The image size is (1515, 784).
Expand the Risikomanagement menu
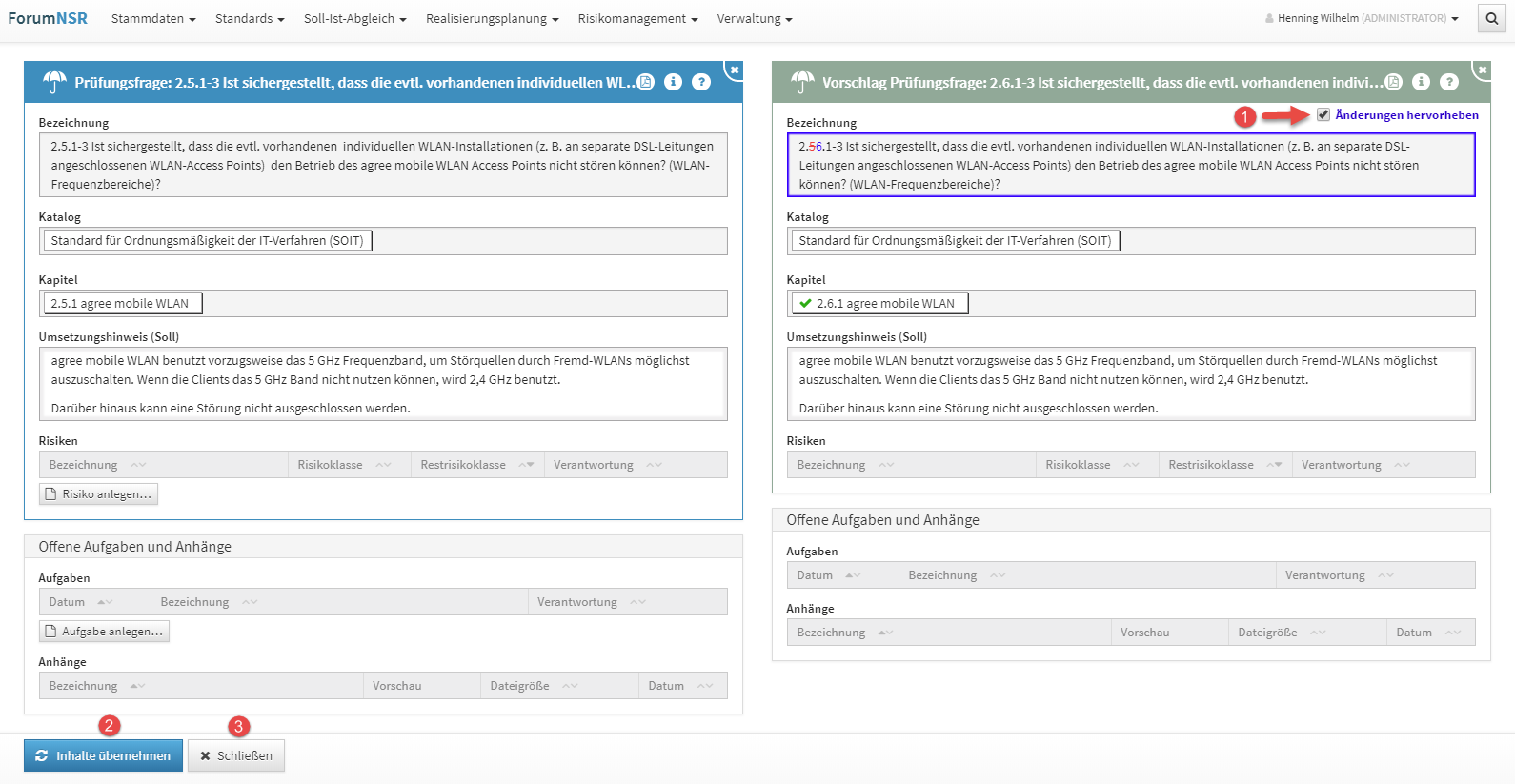coord(636,18)
